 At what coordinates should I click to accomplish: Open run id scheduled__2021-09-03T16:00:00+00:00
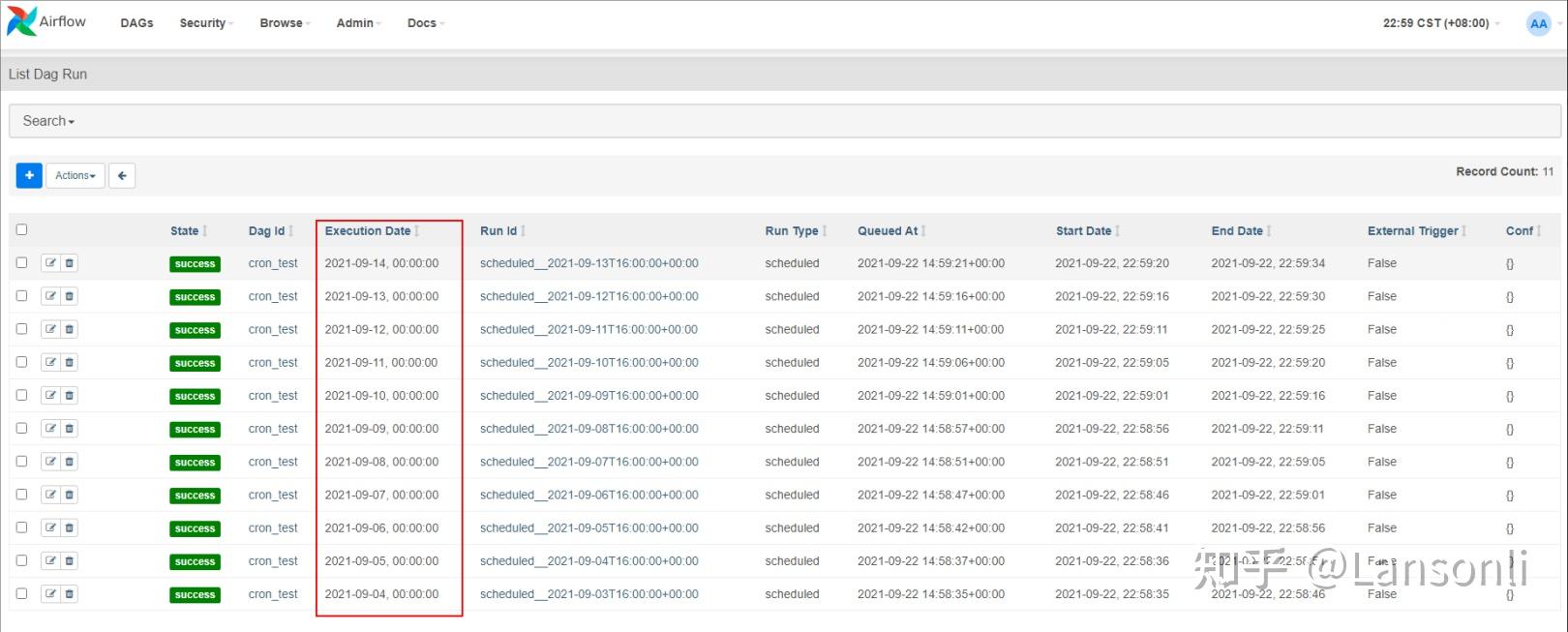pos(589,594)
